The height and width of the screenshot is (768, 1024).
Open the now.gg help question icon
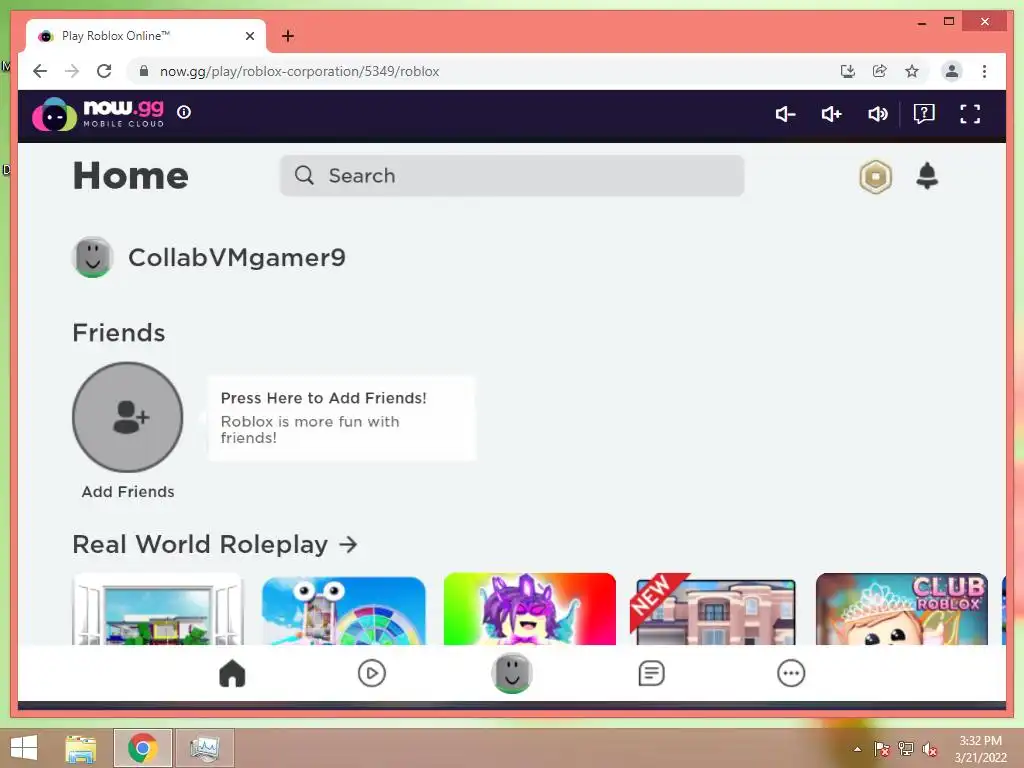[924, 114]
